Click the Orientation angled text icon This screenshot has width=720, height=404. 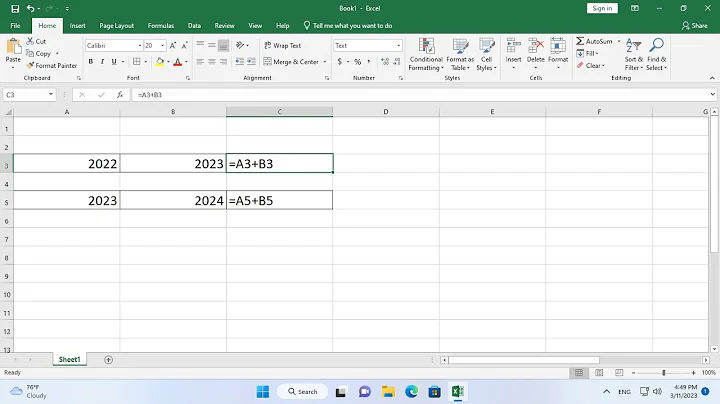click(x=240, y=45)
